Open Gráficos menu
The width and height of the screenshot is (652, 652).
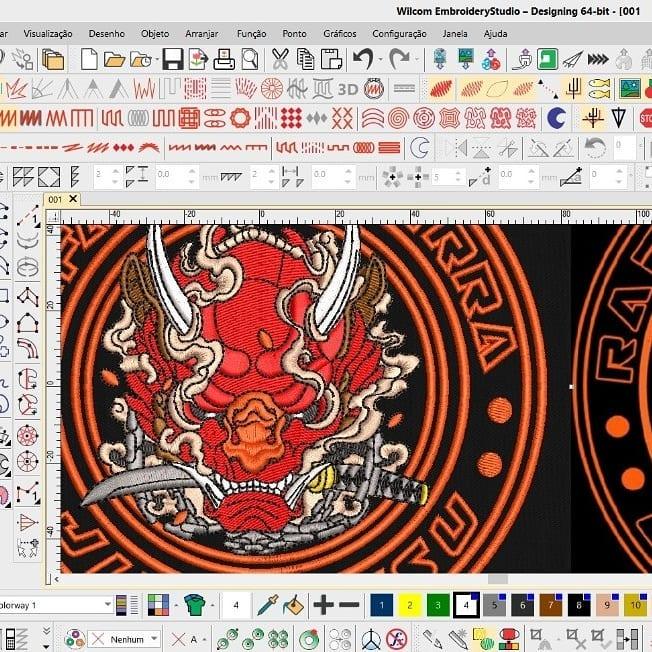[x=340, y=34]
